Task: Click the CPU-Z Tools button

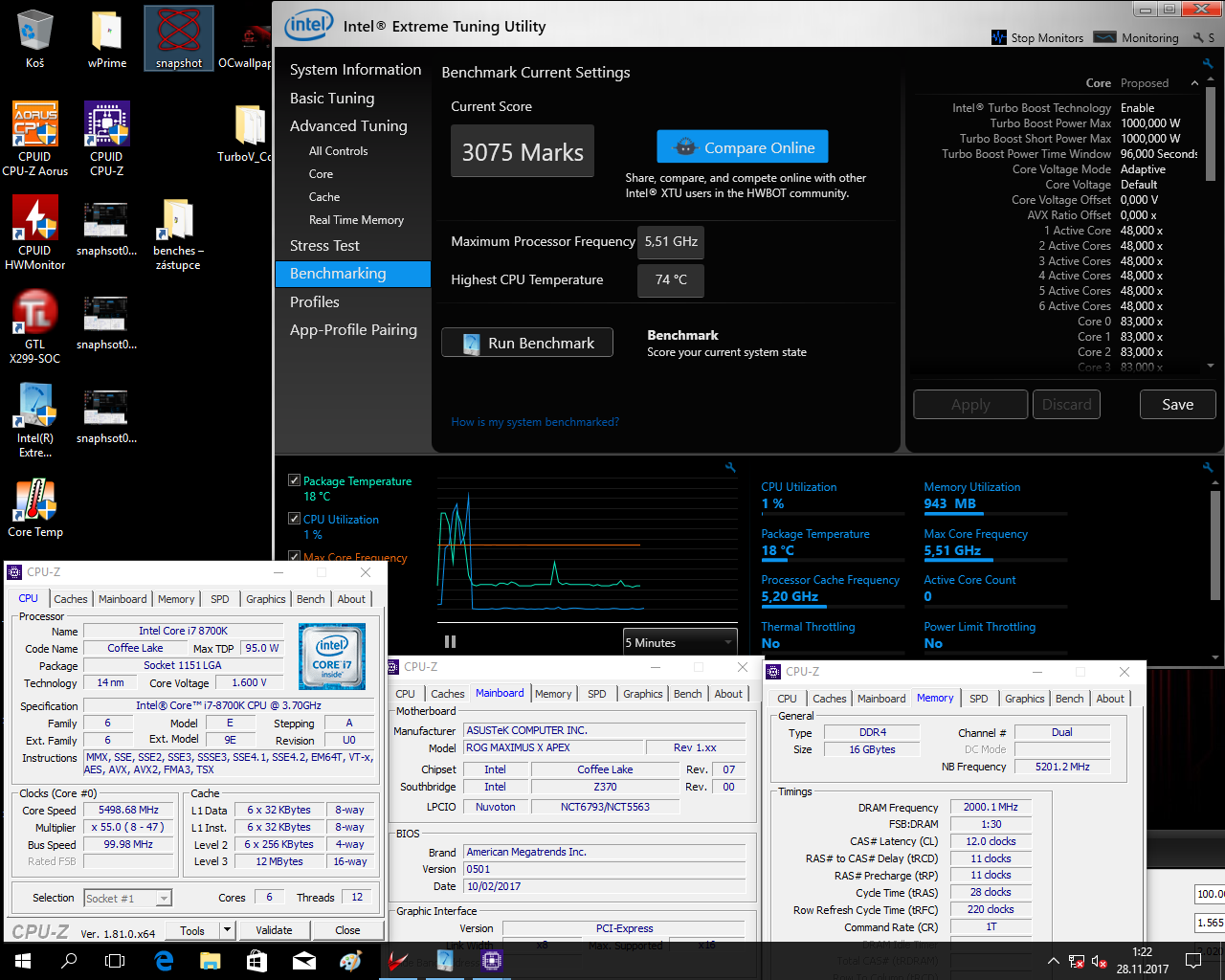Action: pyautogui.click(x=192, y=929)
